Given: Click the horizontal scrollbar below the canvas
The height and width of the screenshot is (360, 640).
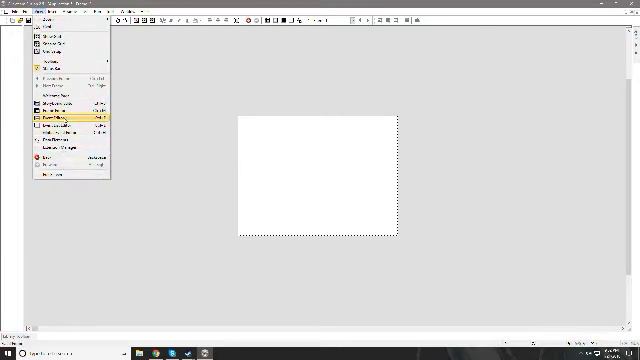Looking at the screenshot, I should coord(325,328).
